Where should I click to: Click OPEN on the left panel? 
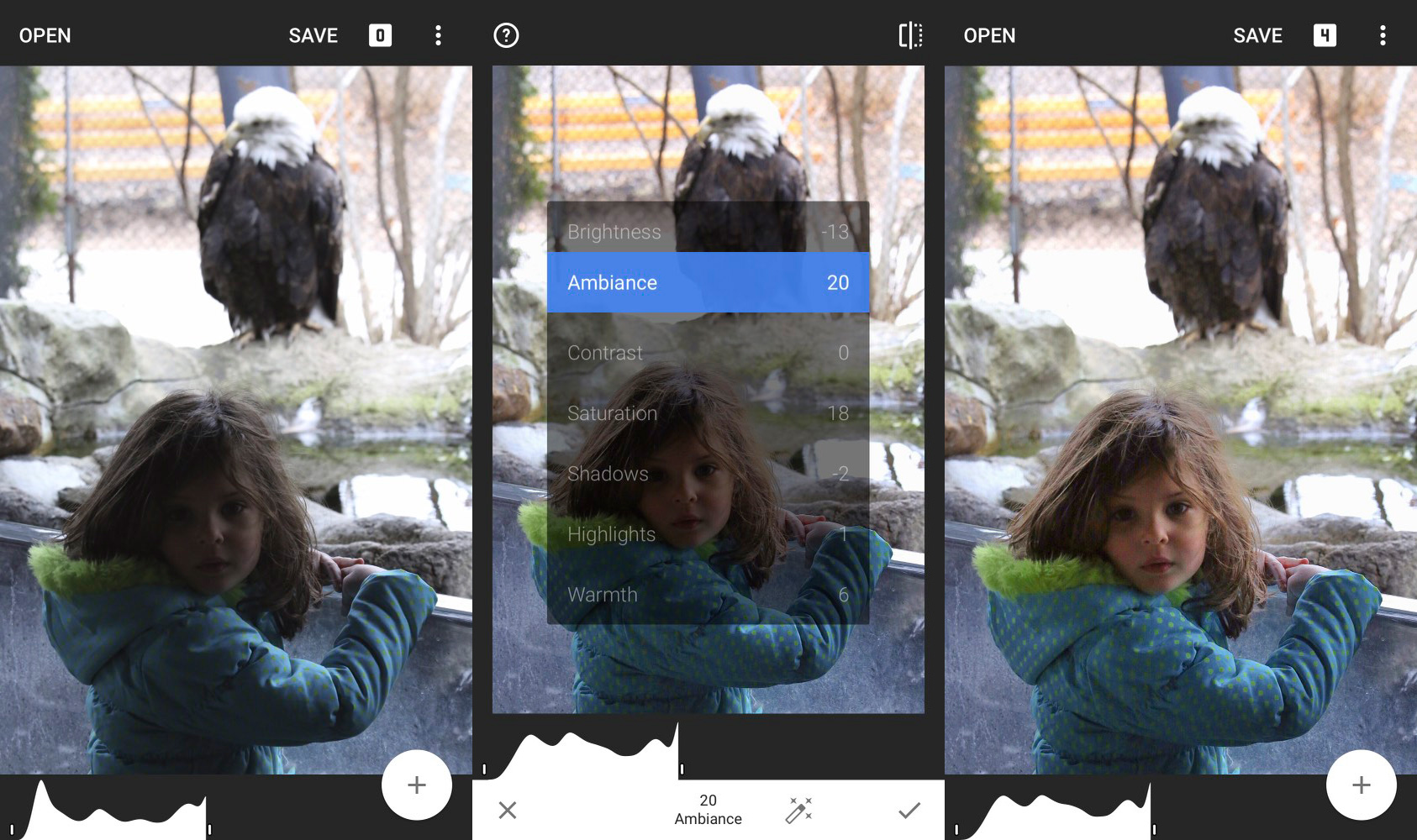click(x=44, y=35)
